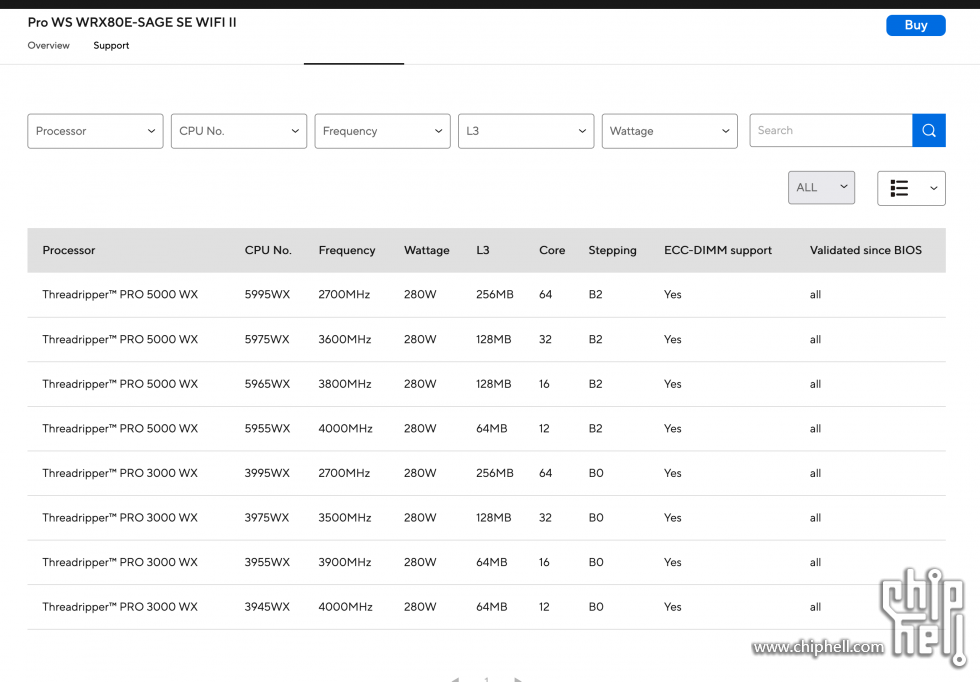
Task: Open the Frequency filter dropdown
Action: click(382, 131)
